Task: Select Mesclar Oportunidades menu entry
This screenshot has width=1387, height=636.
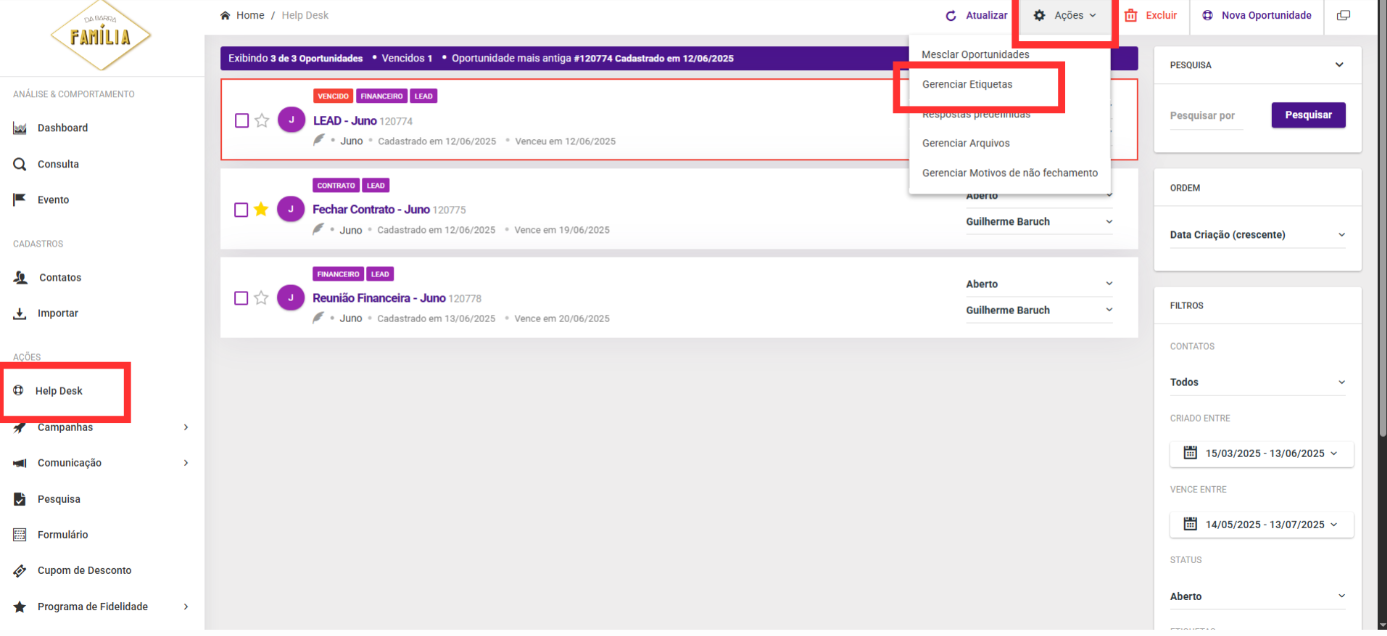Action: [974, 55]
